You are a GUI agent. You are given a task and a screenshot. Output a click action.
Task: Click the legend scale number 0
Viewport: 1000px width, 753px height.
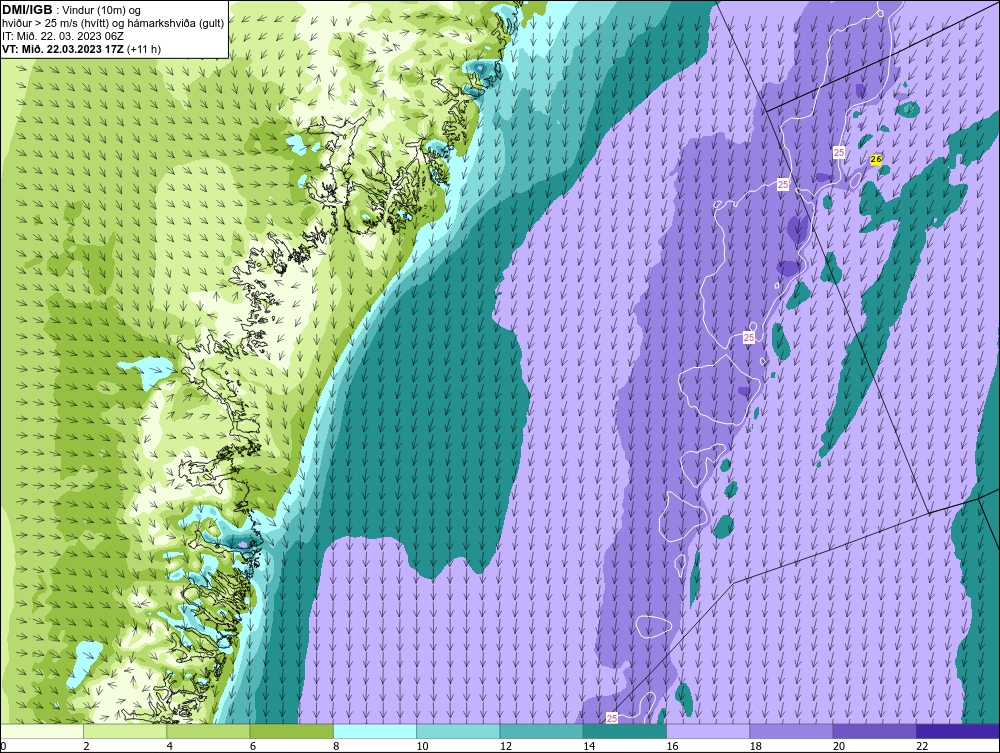point(3,747)
